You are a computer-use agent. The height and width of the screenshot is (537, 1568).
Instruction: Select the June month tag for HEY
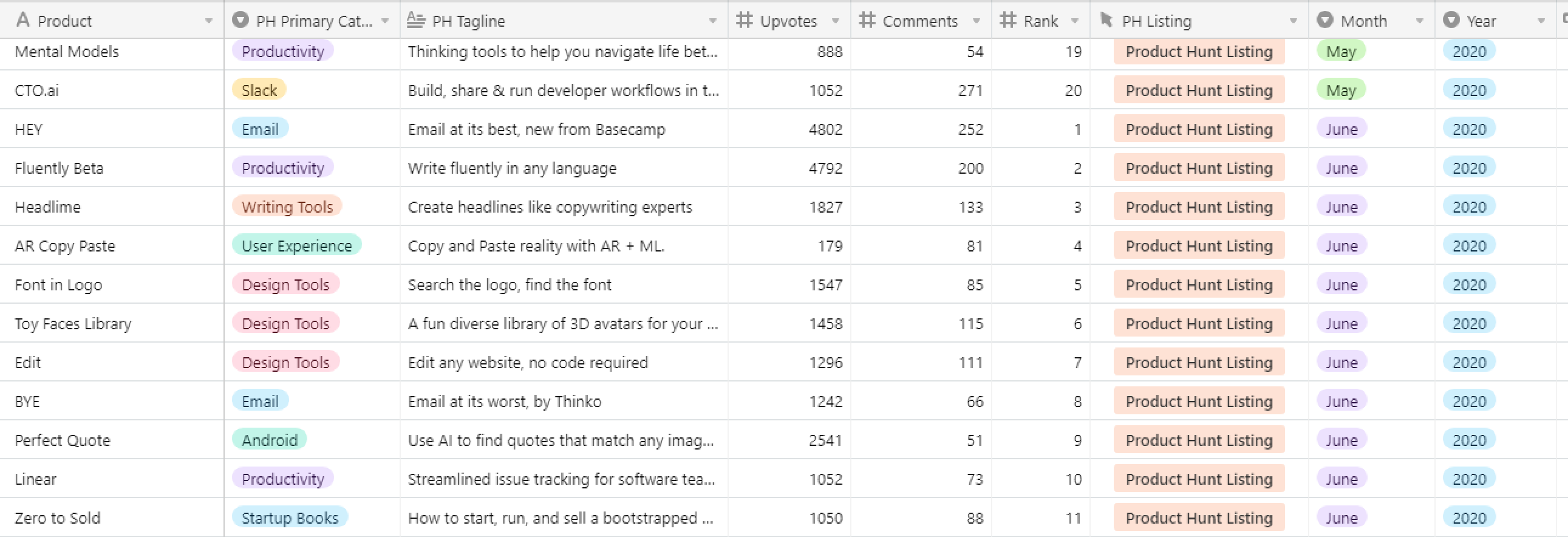coord(1341,129)
